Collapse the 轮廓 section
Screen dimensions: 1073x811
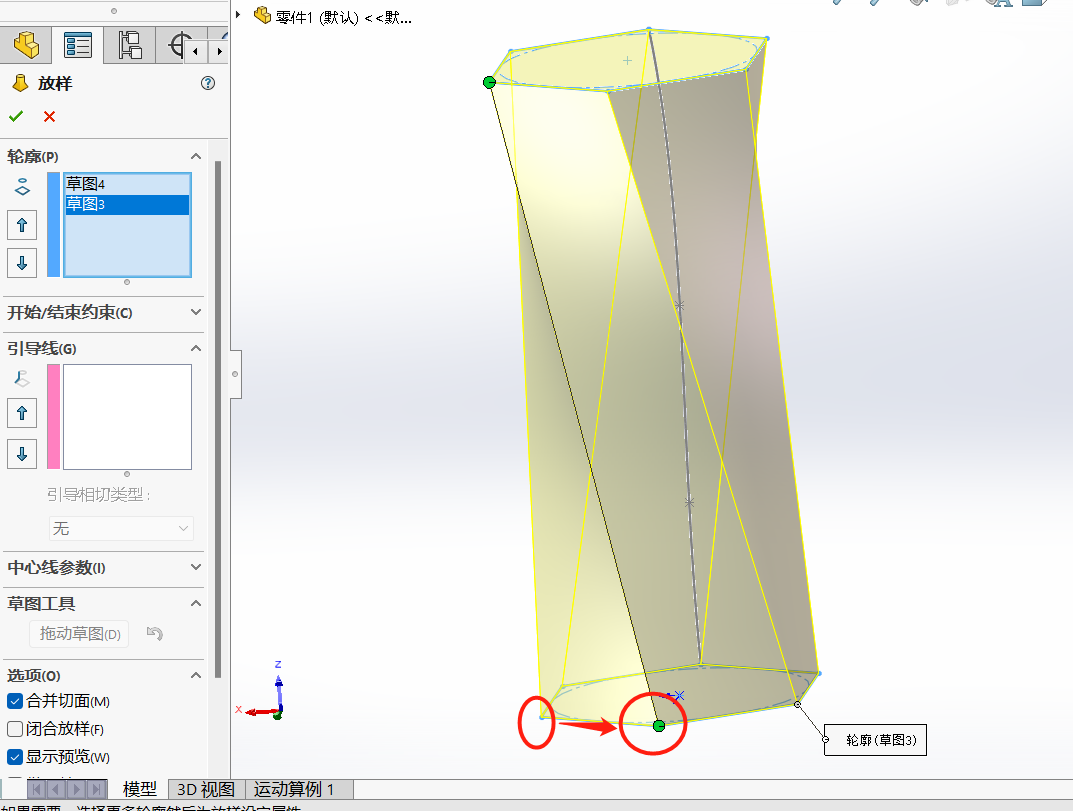coord(196,156)
